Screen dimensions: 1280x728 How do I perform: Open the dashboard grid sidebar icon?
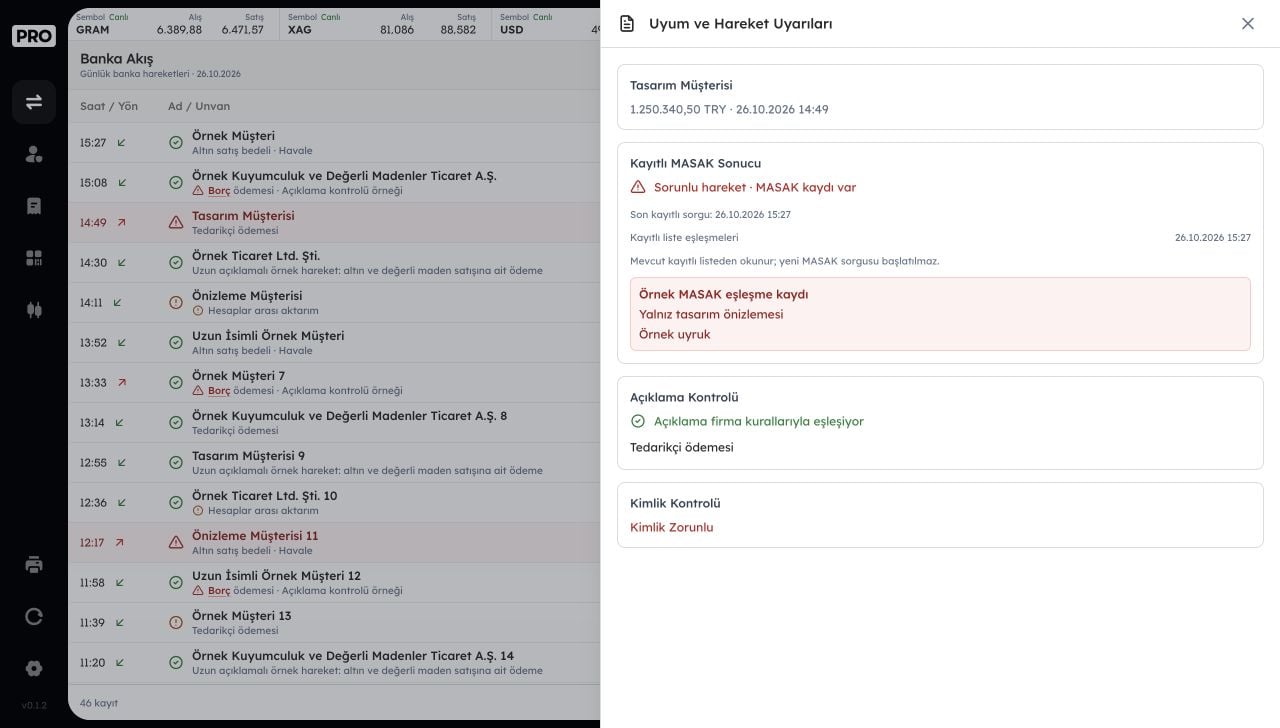[x=34, y=258]
